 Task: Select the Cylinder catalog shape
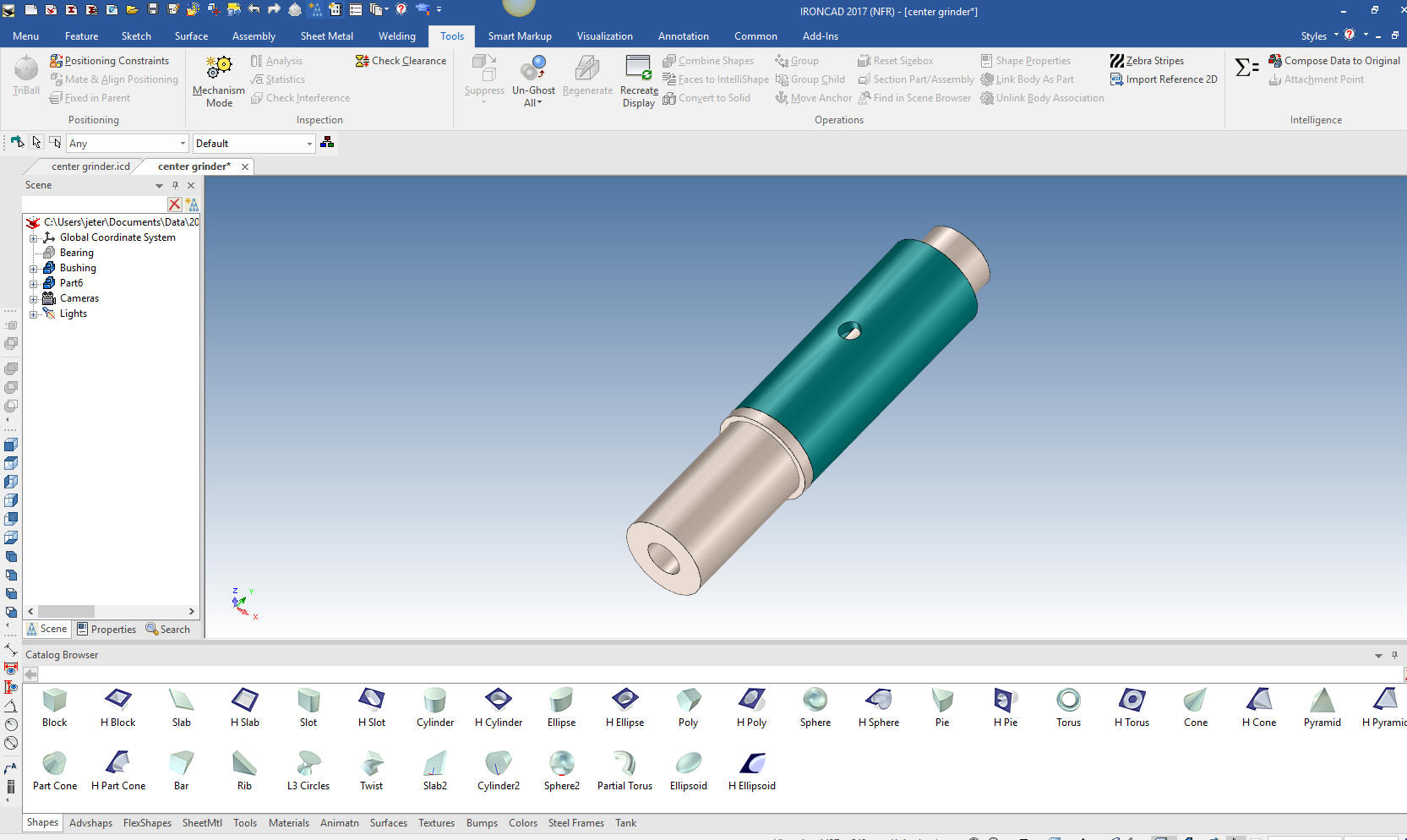point(435,707)
